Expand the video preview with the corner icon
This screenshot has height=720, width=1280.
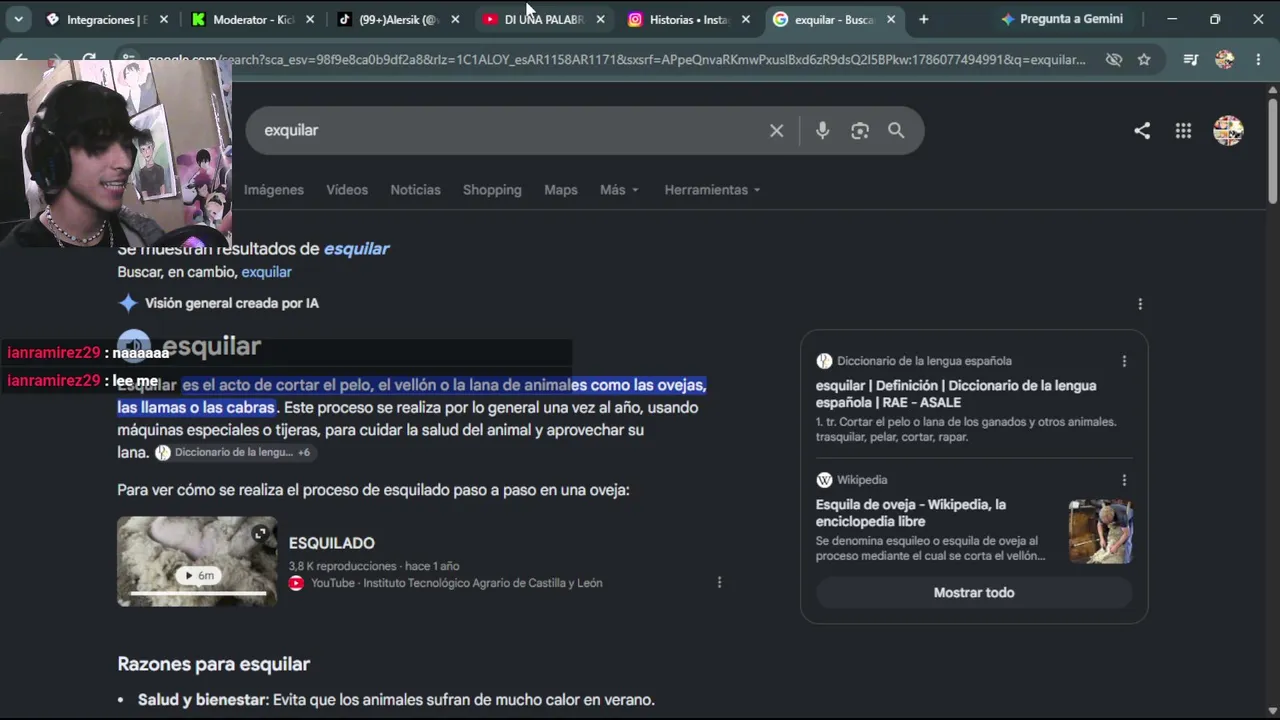click(260, 534)
